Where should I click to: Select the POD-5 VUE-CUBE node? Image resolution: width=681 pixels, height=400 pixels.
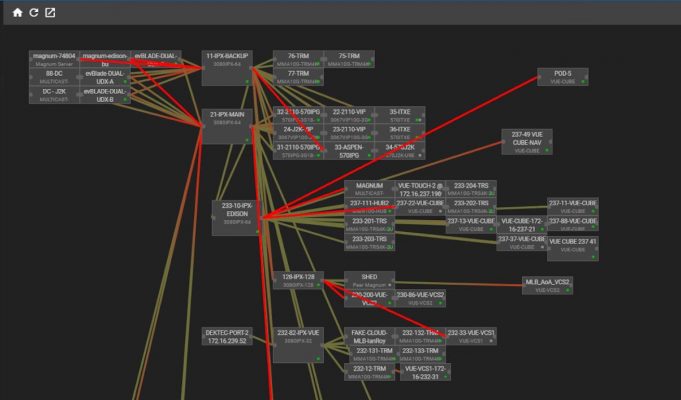563,77
